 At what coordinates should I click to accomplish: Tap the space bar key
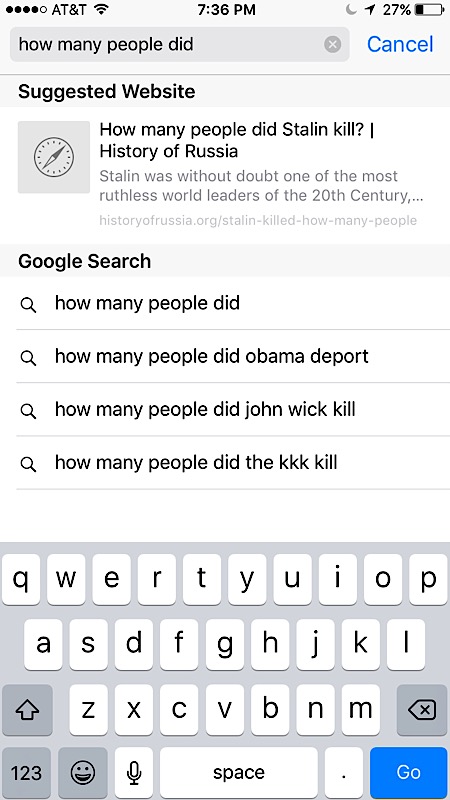239,773
